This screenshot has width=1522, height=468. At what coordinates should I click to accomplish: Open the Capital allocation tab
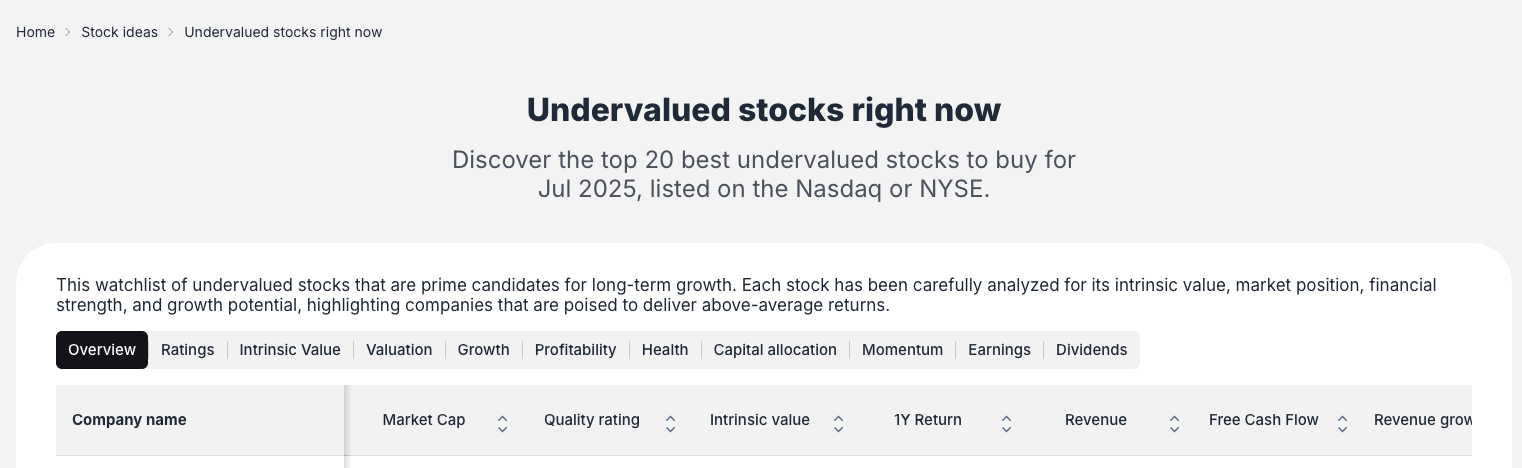775,350
